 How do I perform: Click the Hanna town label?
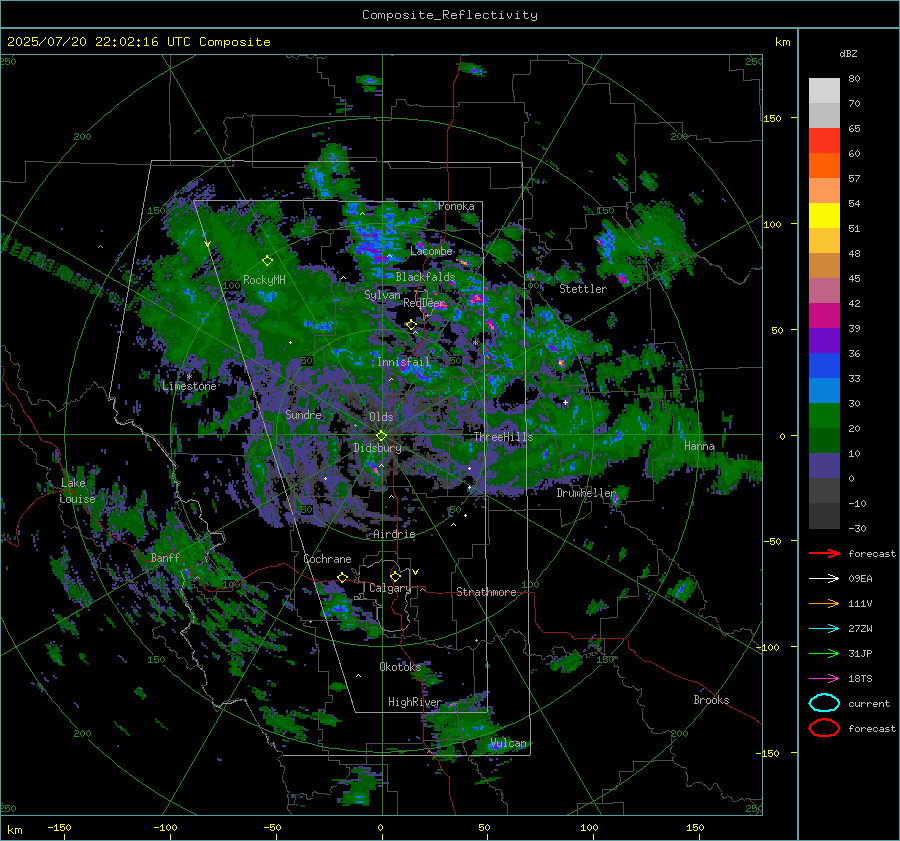(x=699, y=446)
